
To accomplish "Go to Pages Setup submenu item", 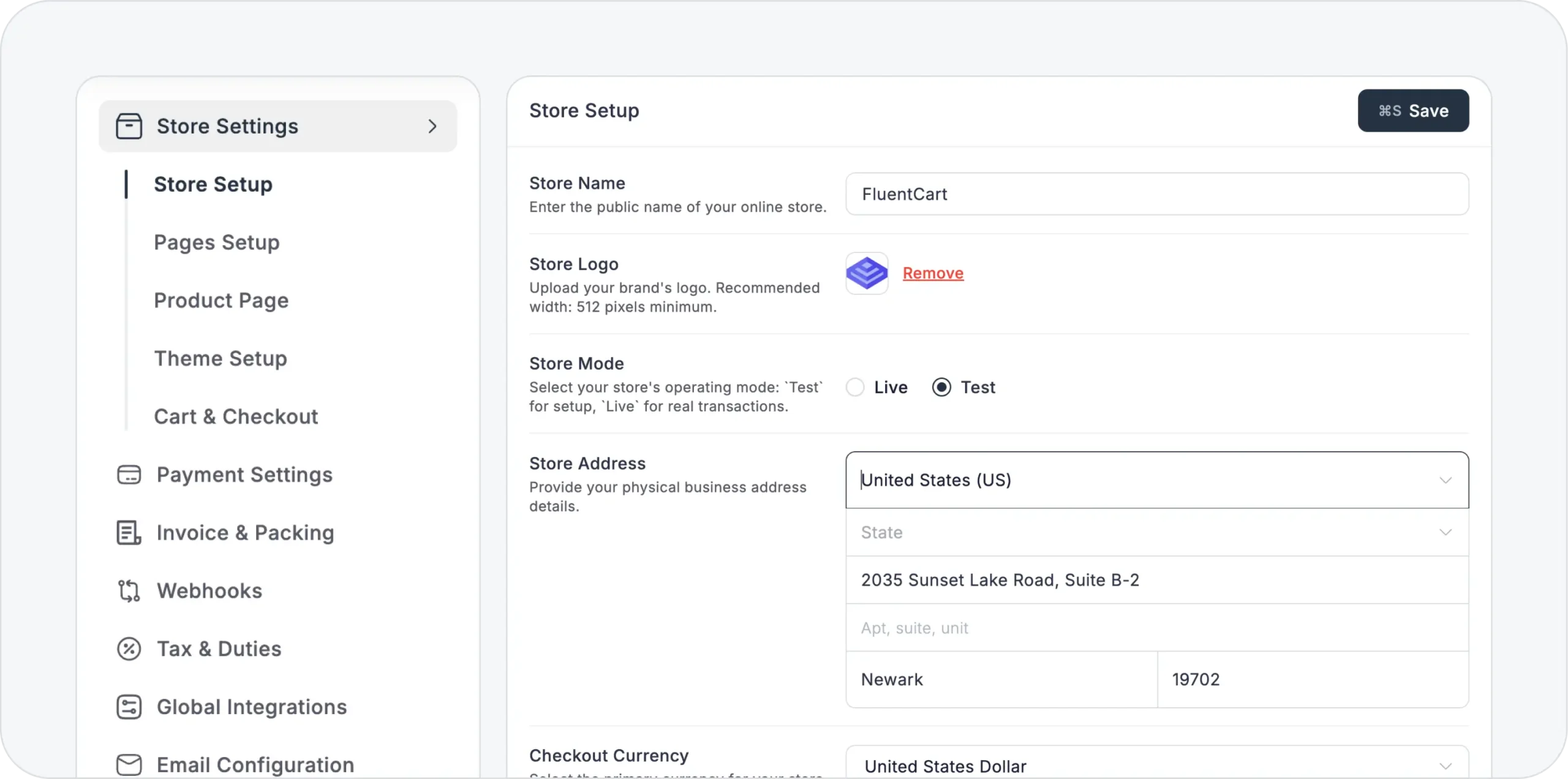I will (217, 243).
